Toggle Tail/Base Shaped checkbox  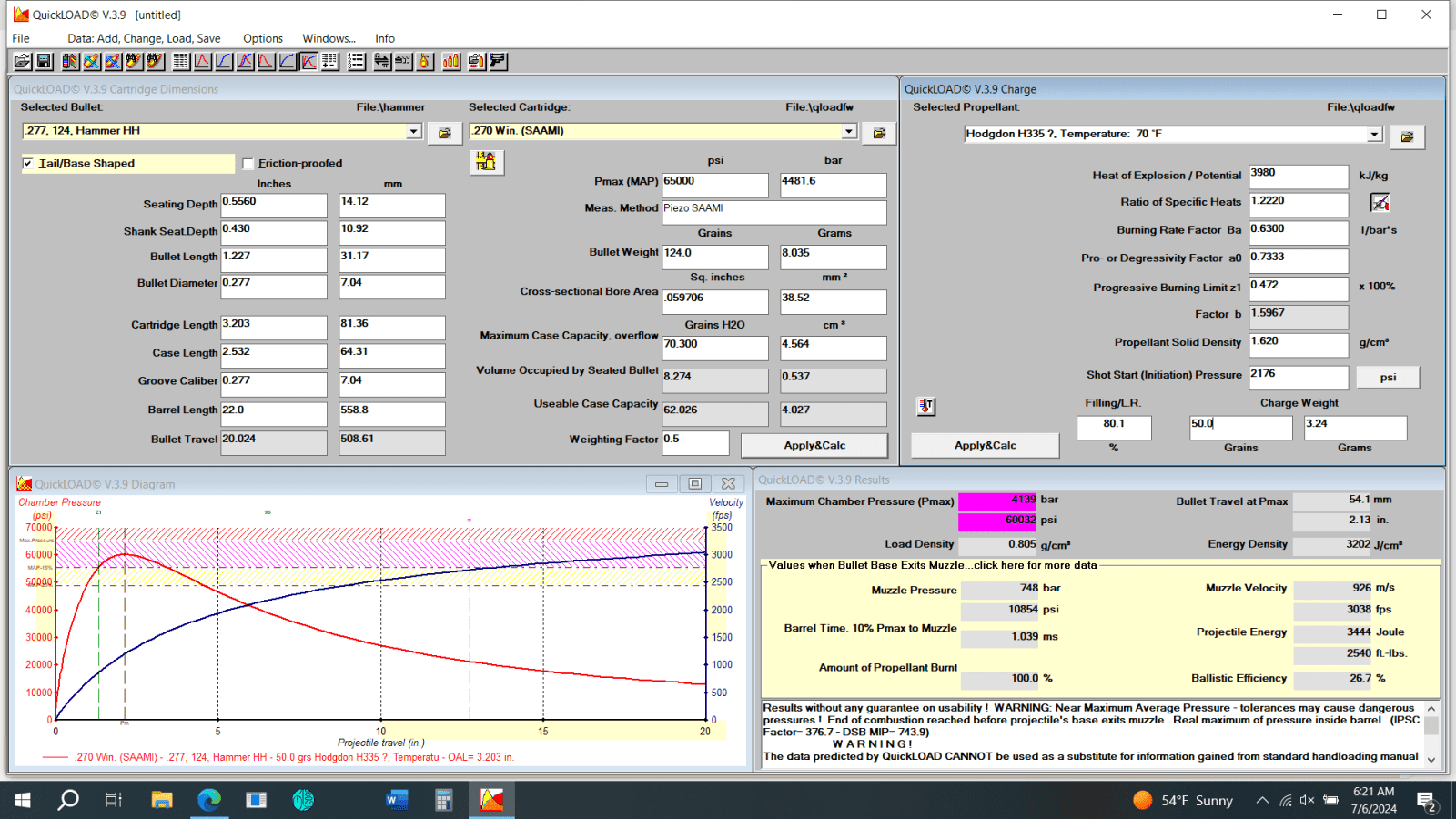coord(28,164)
